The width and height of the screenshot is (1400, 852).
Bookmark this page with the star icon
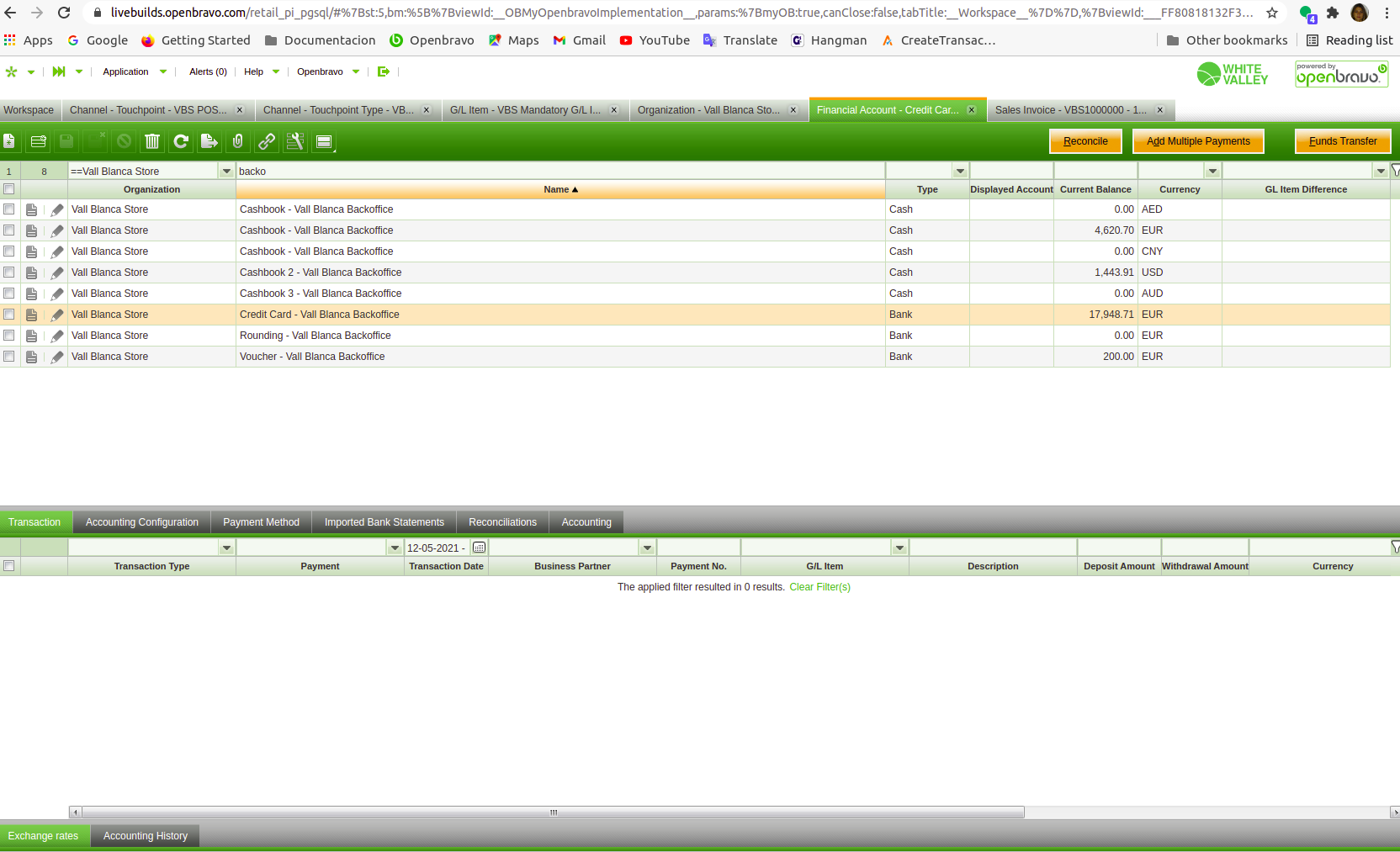point(1272,13)
